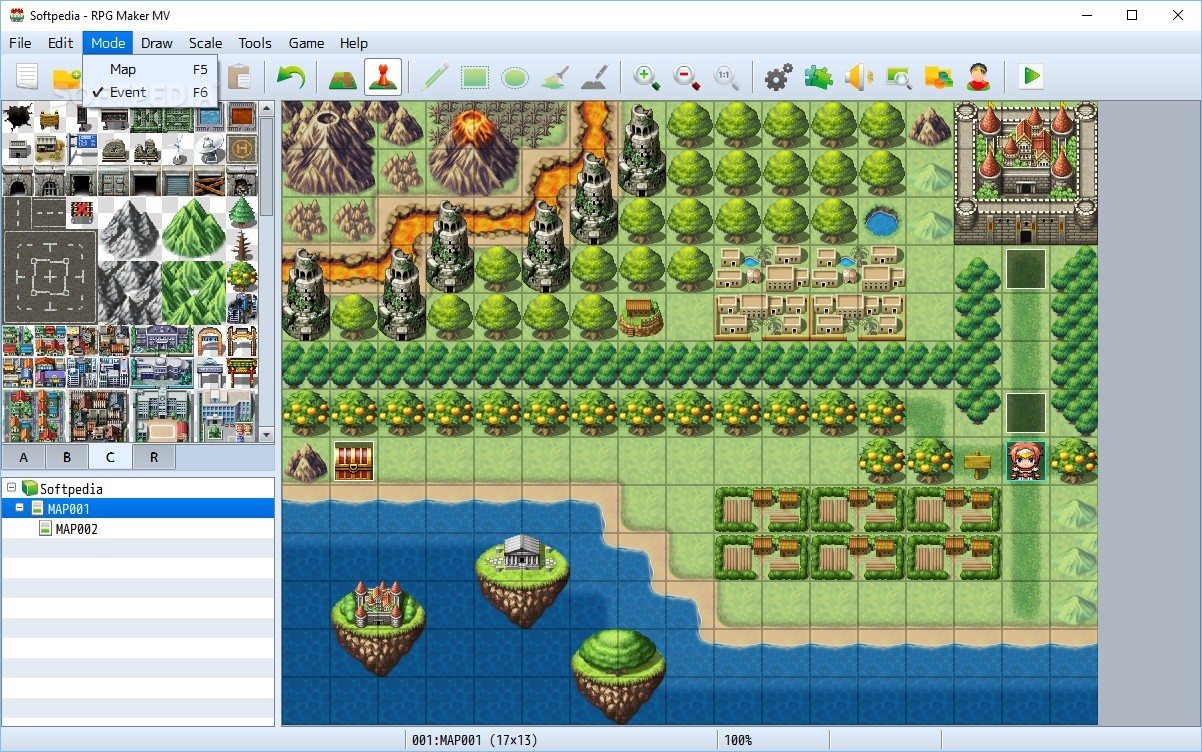Viewport: 1202px width, 752px height.
Task: Click the Paste clipboard toolbar icon
Action: coord(239,77)
